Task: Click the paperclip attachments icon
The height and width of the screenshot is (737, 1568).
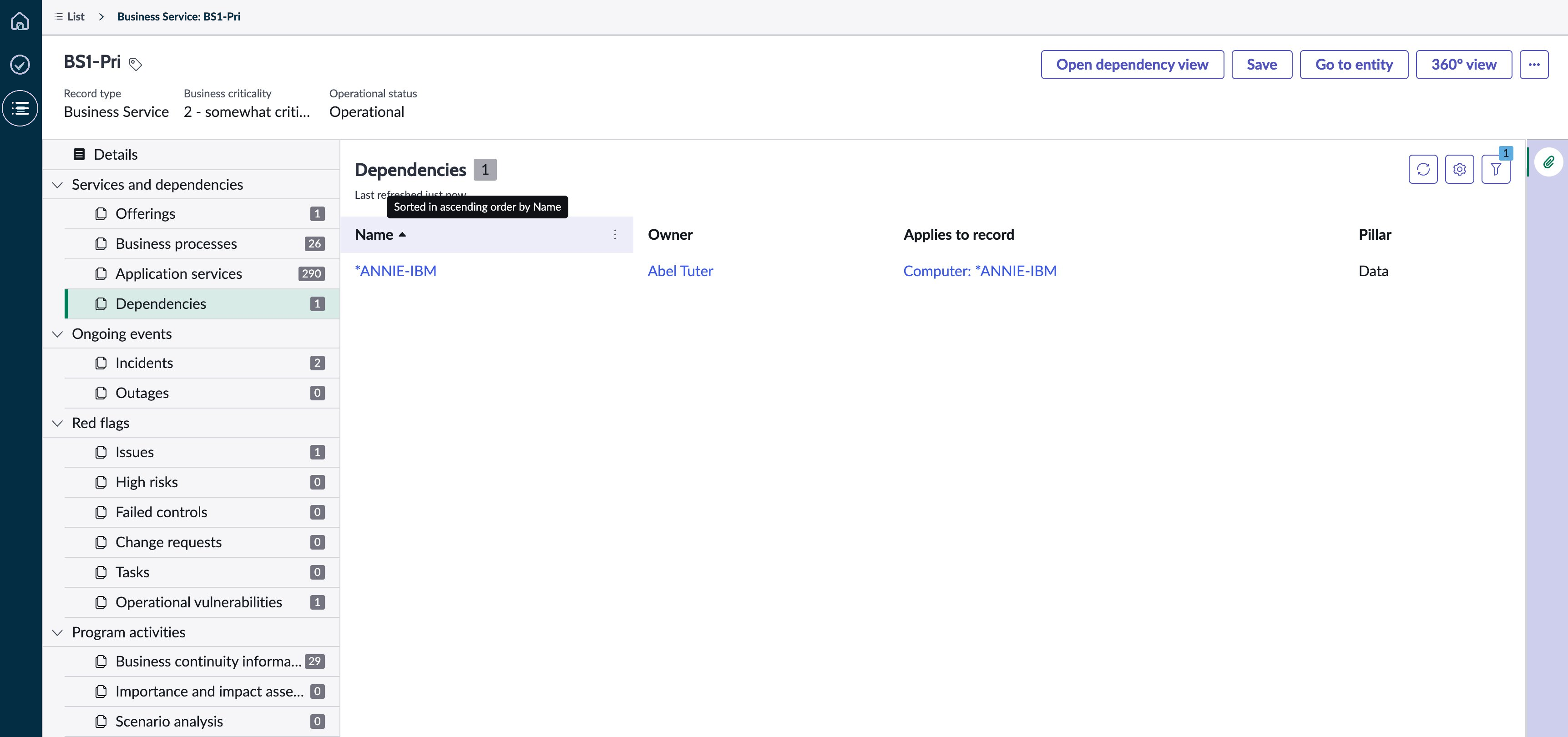Action: tap(1548, 162)
